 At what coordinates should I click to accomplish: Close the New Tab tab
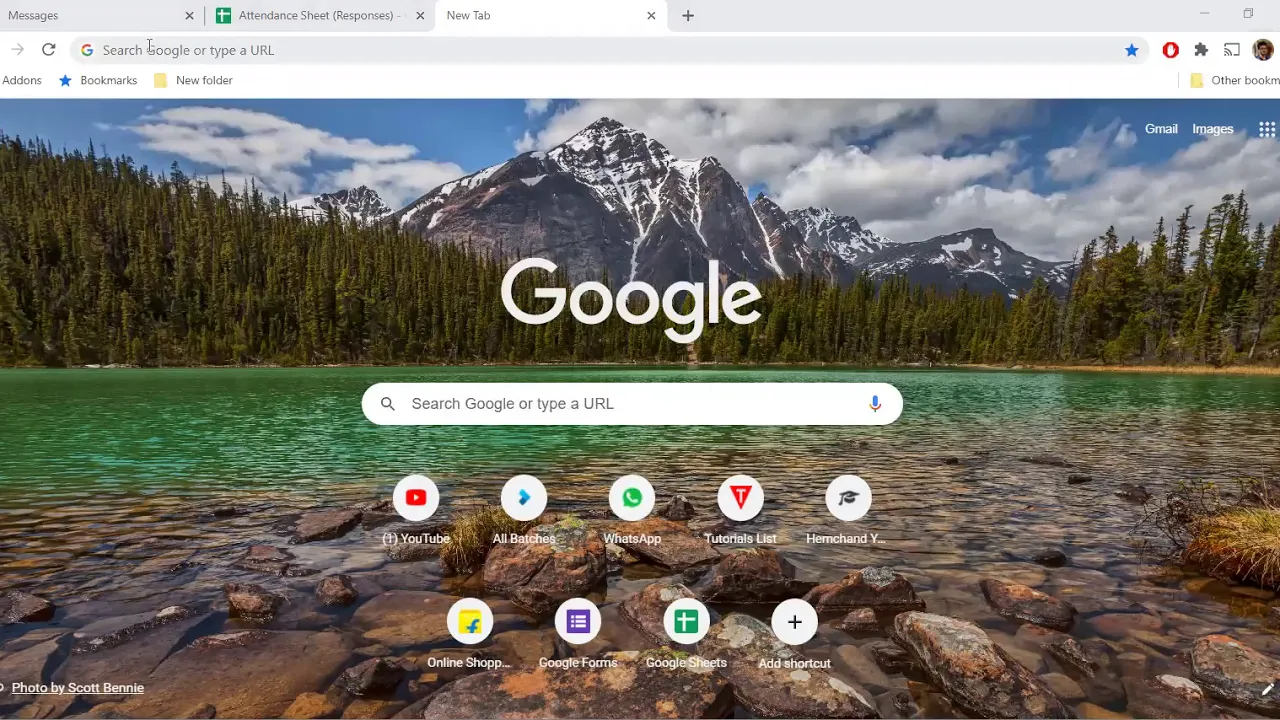(651, 16)
